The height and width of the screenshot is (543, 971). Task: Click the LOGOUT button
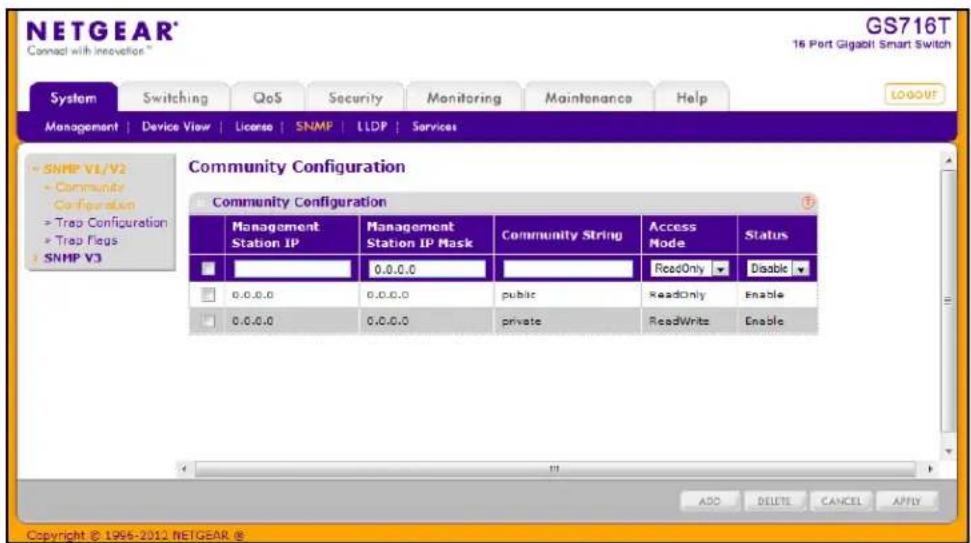pos(914,95)
